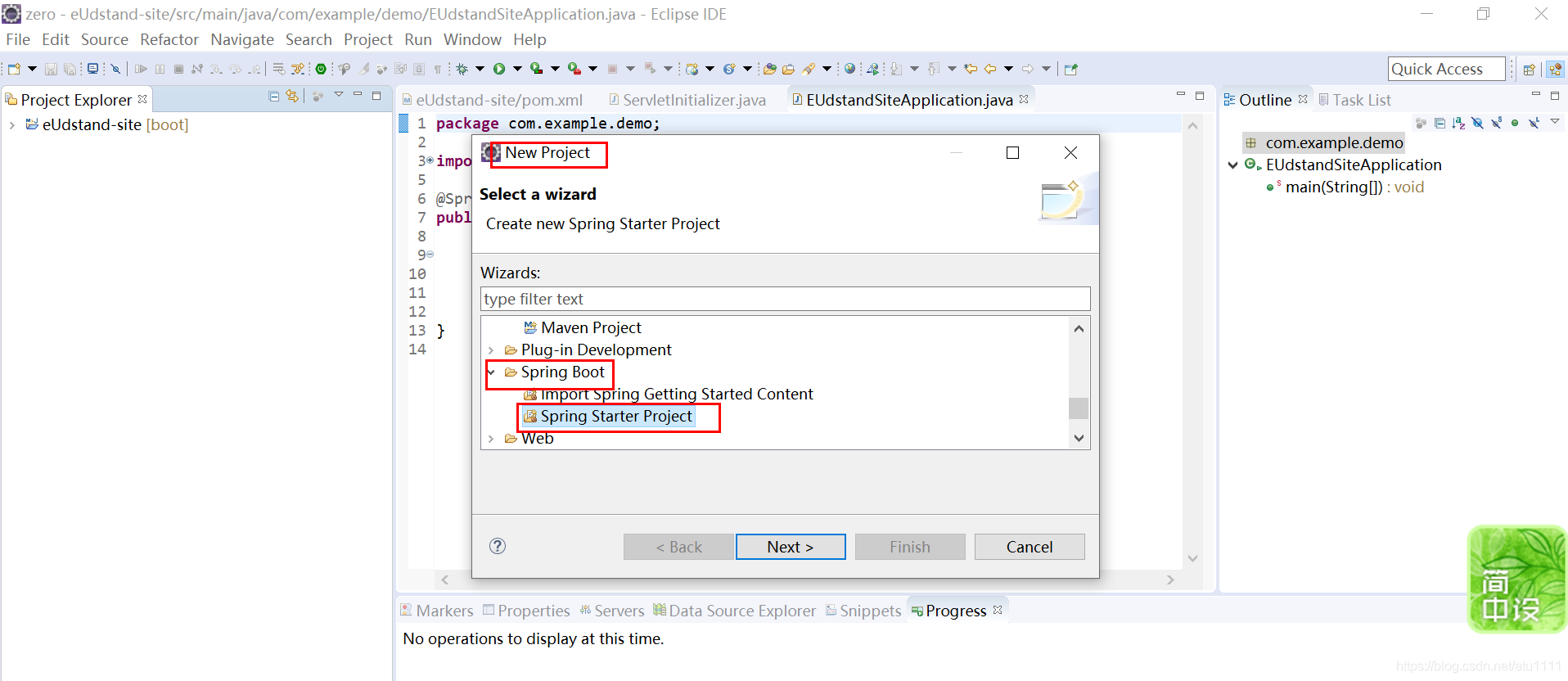Select Import Spring Getting Started Content
Screen dimensions: 1568x681
pos(669,395)
